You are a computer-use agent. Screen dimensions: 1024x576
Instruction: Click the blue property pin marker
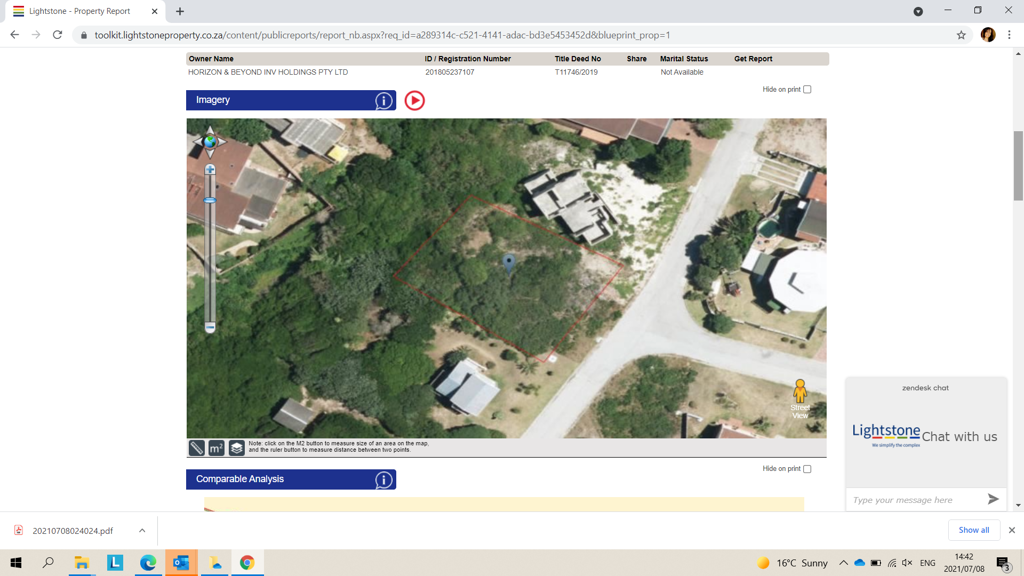(509, 262)
